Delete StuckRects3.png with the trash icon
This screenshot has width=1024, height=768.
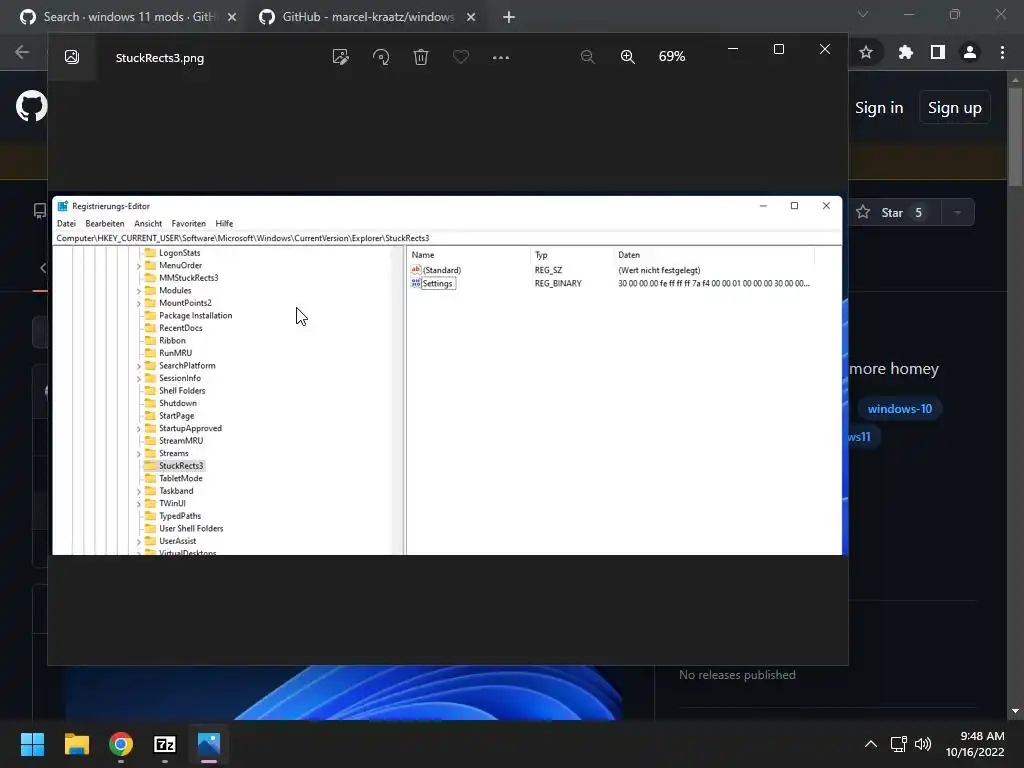click(x=421, y=57)
